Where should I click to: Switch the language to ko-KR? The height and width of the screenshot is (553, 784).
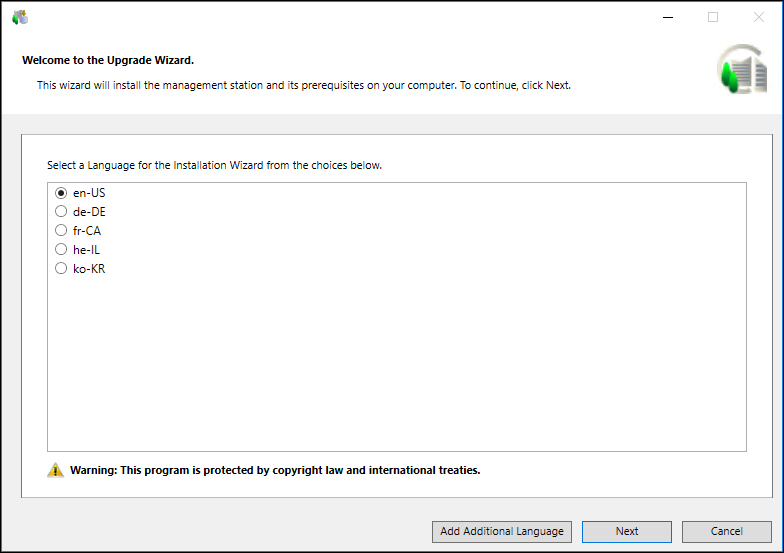pyautogui.click(x=61, y=269)
